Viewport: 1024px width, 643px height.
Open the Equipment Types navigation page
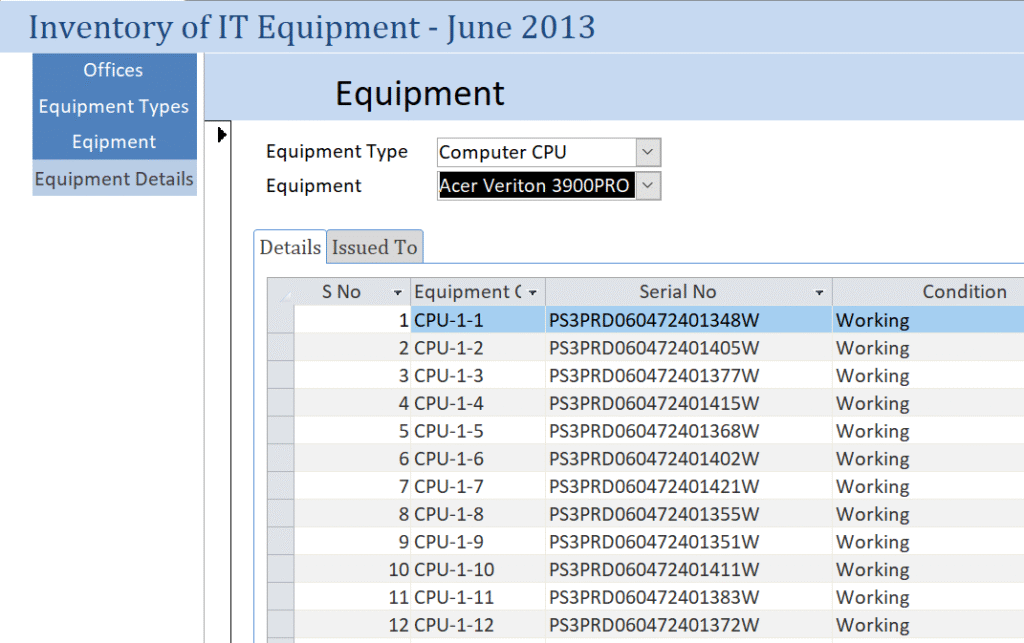click(x=113, y=106)
